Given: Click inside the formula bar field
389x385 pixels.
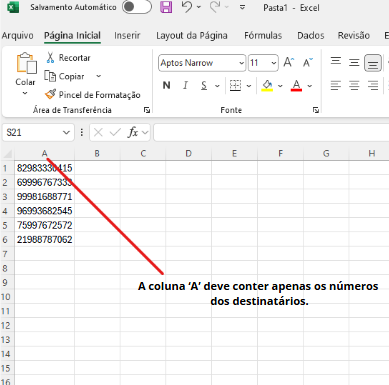Looking at the screenshot, I should pos(271,132).
